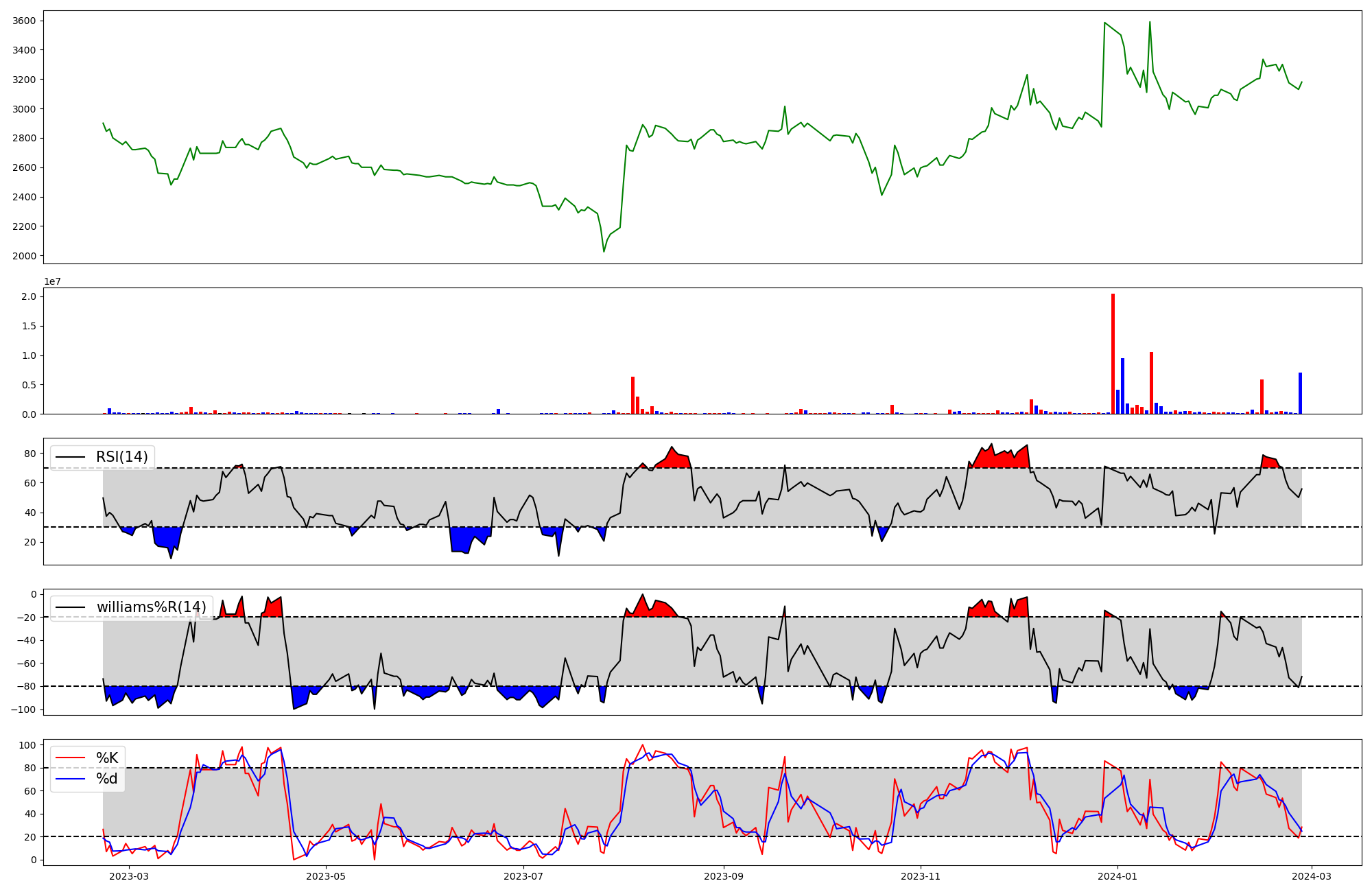Image resolution: width=1372 pixels, height=892 pixels.
Task: Select the 2024-01 date axis label
Action: pyautogui.click(x=1117, y=876)
